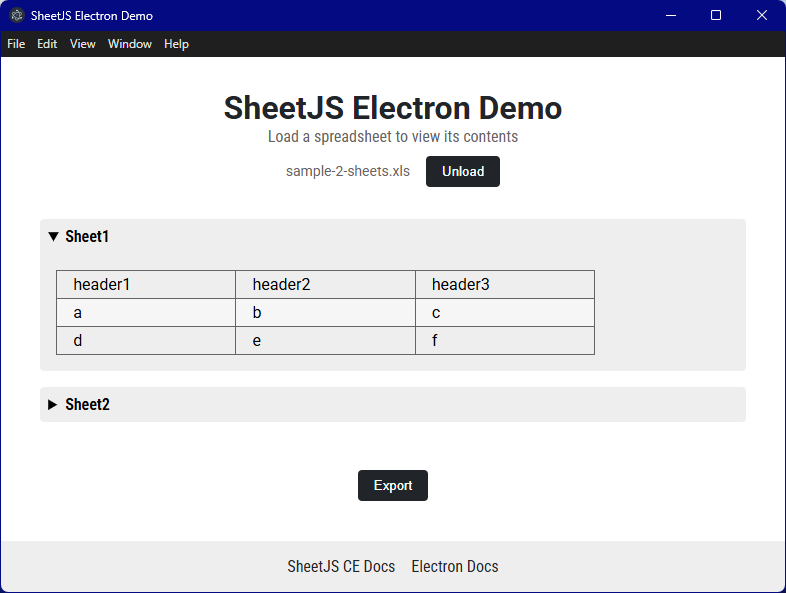786x593 pixels.
Task: Select the header1 table cell
Action: tap(146, 285)
